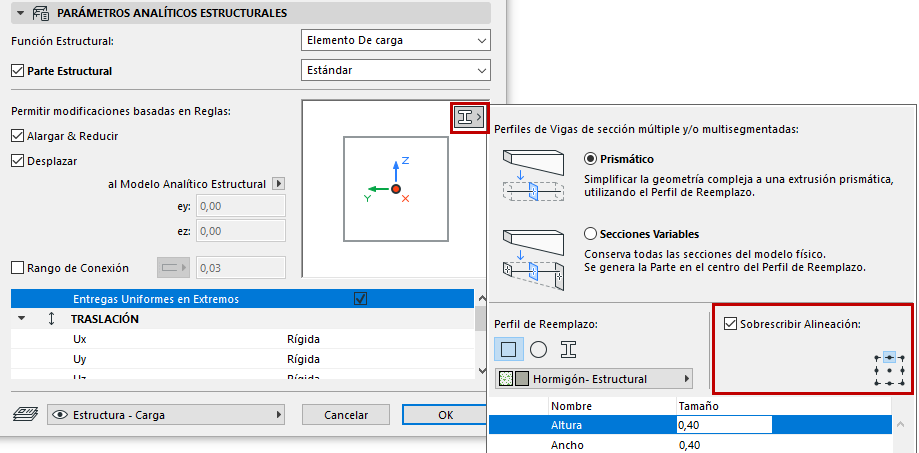Select the circular replacement profile shape
919x453 pixels.
point(538,349)
